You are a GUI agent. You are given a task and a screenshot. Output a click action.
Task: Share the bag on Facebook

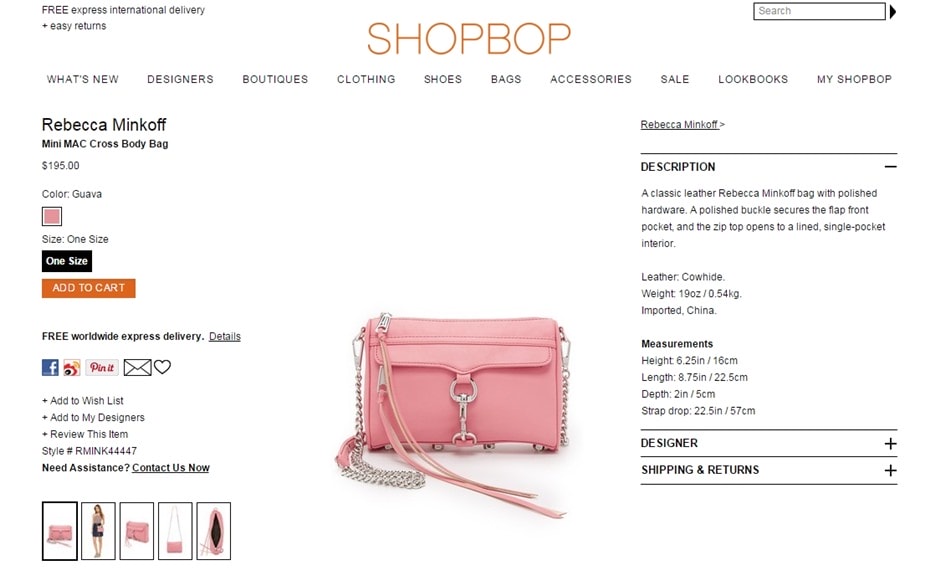point(50,367)
